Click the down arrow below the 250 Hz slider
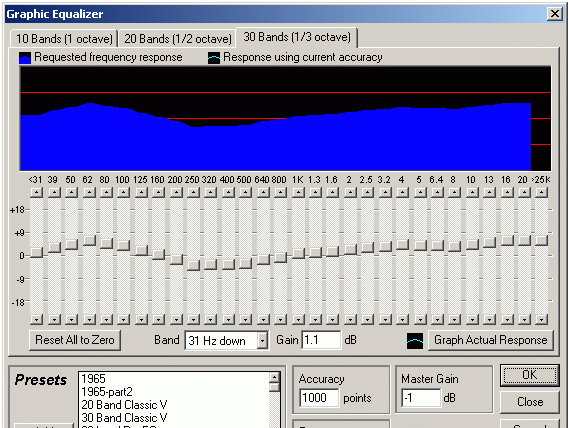Screen dimensions: 568x428 point(193,319)
